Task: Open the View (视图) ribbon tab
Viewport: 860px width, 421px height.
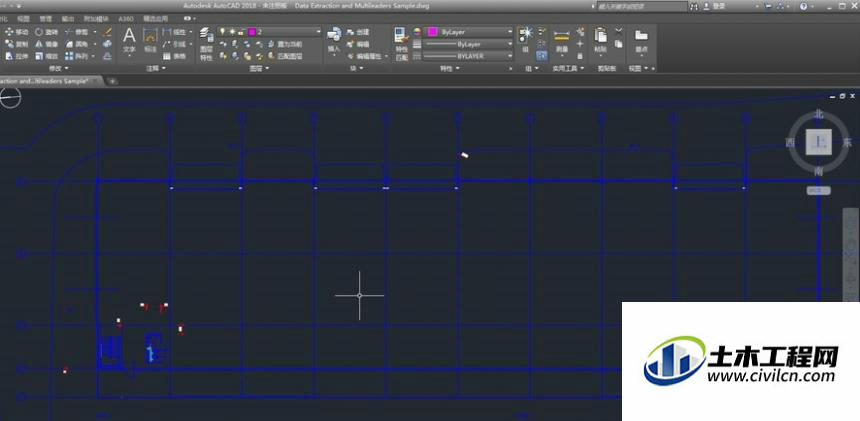Action: tap(23, 19)
